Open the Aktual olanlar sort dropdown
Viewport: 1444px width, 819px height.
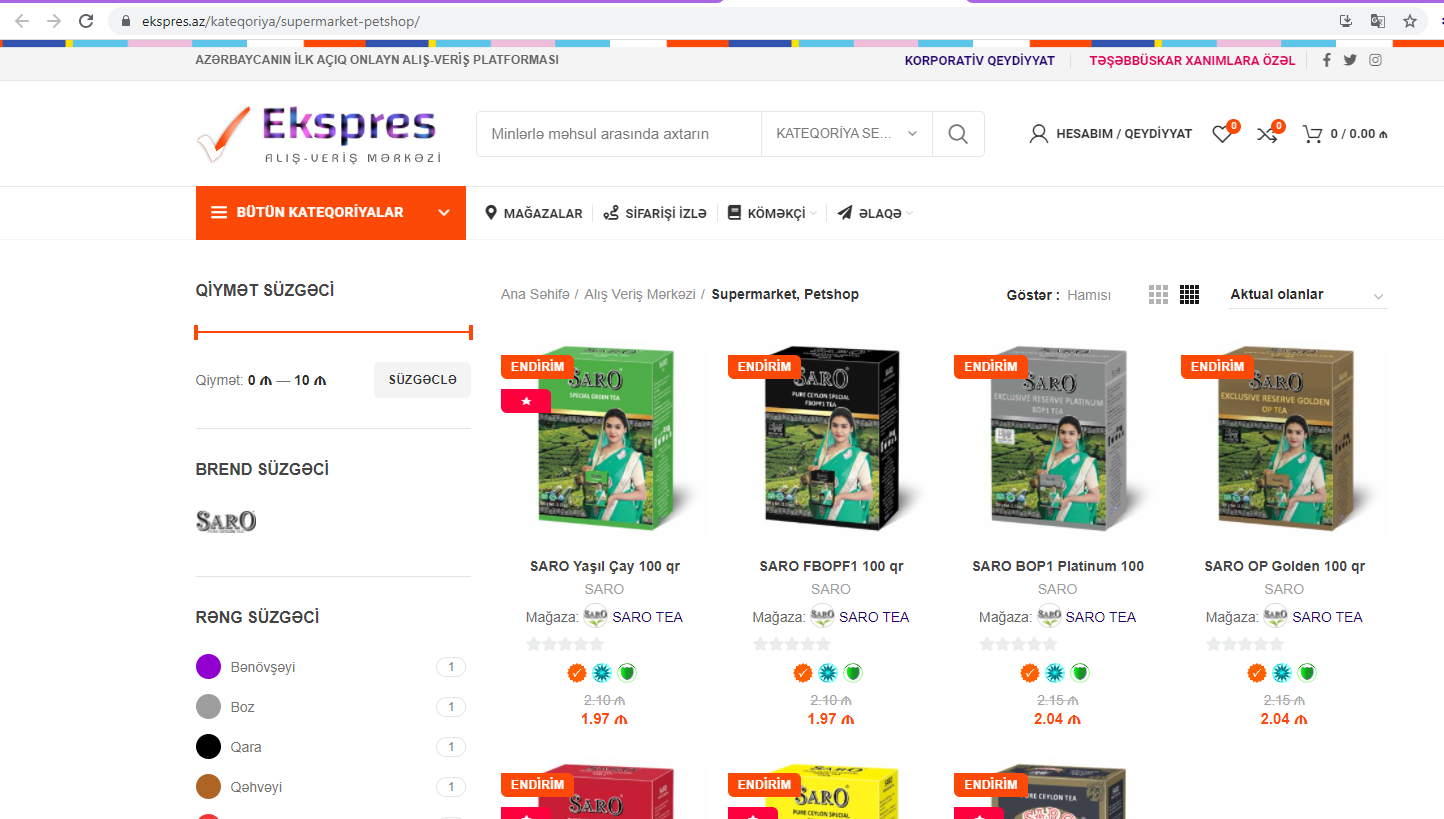[1308, 295]
